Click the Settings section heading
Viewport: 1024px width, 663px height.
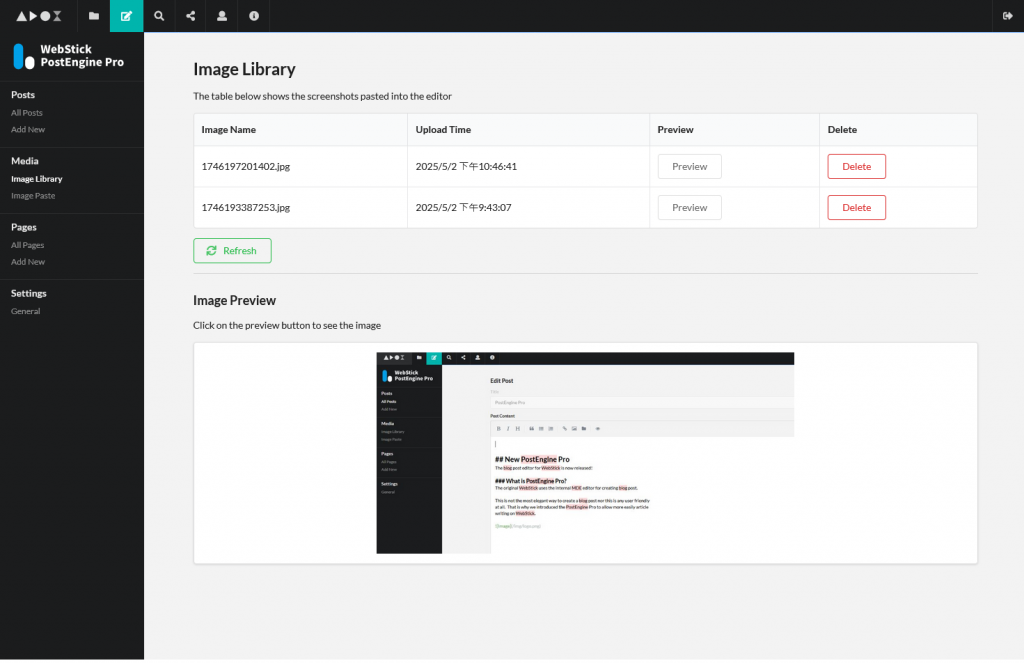tap(29, 293)
